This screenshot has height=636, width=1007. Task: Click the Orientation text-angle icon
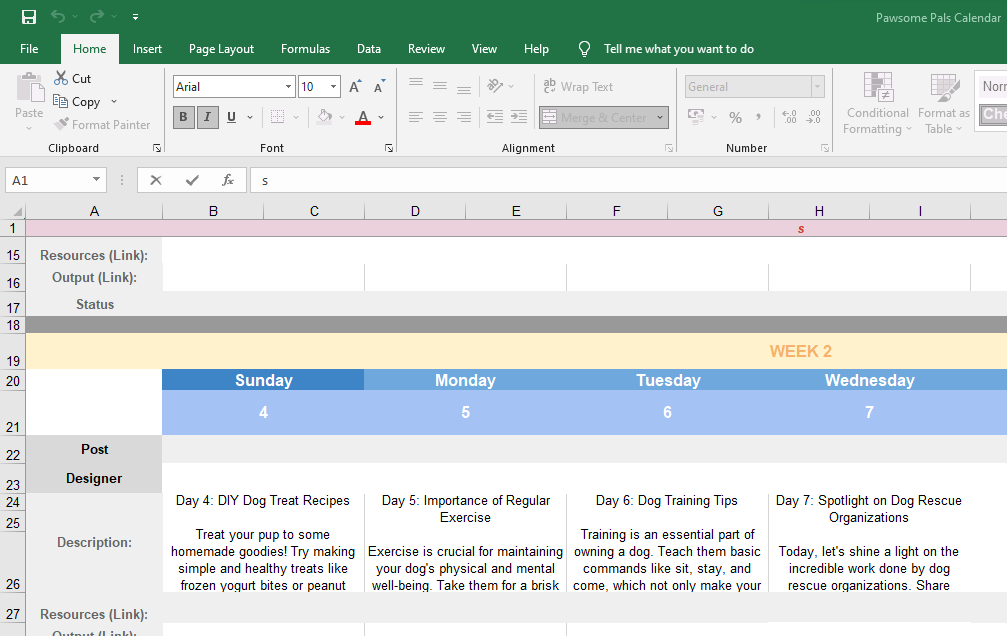pos(495,85)
